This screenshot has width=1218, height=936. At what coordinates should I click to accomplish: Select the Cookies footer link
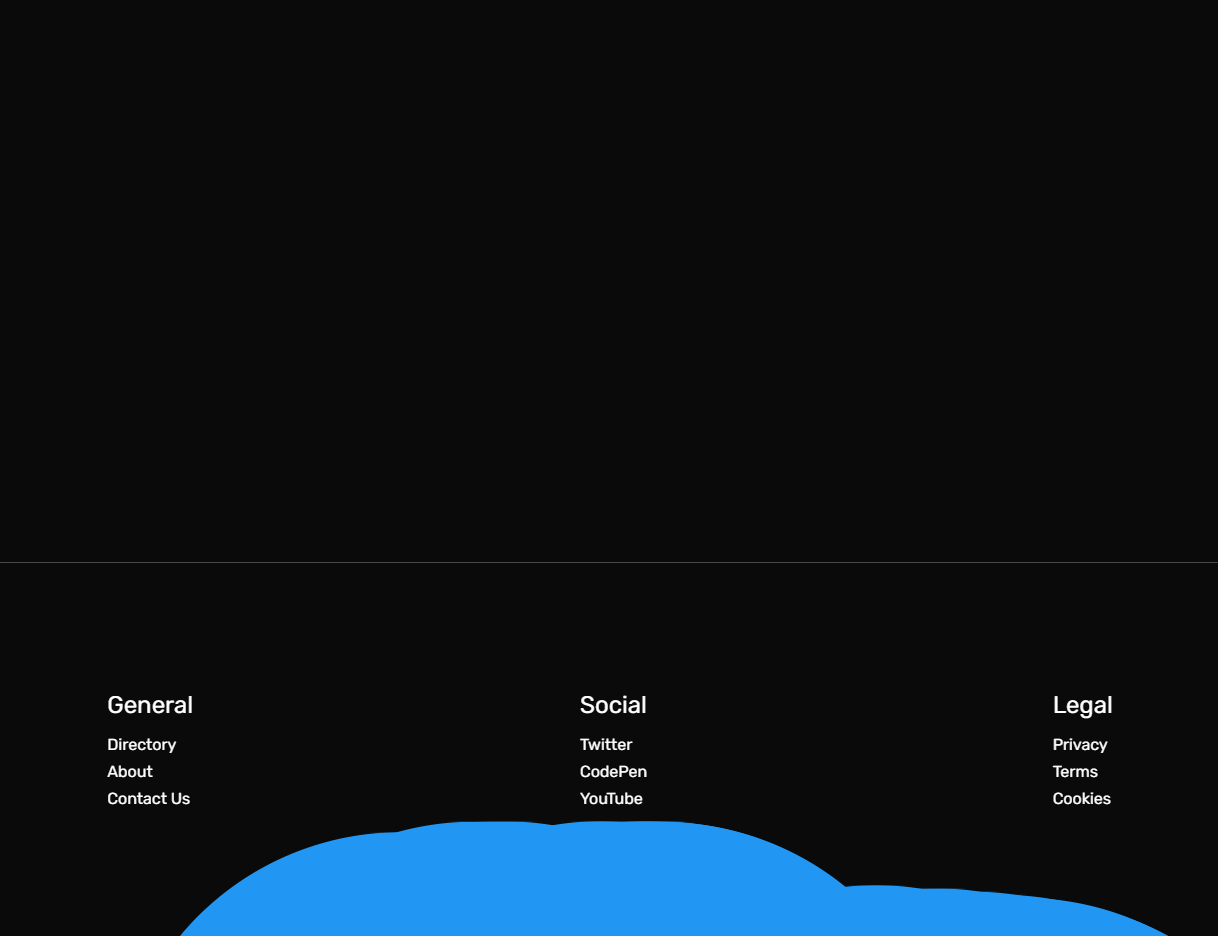click(1081, 798)
